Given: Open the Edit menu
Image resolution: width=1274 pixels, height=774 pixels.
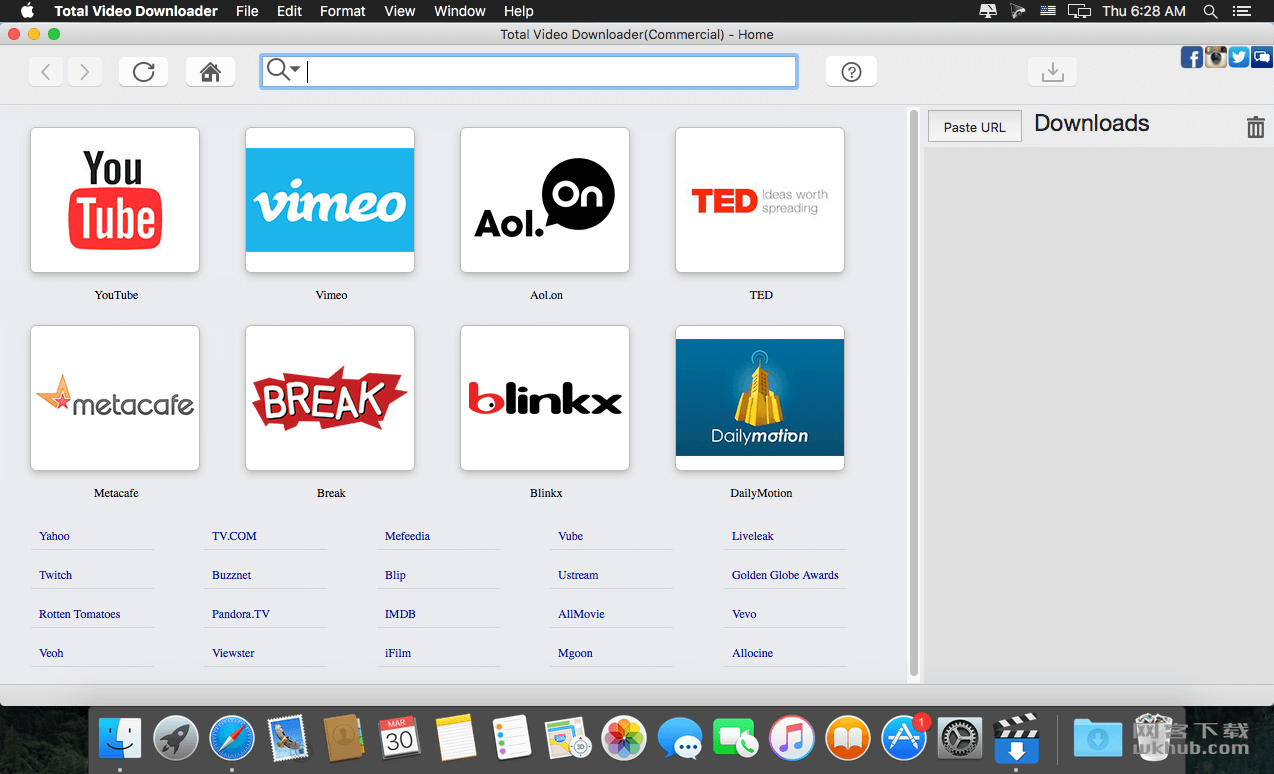Looking at the screenshot, I should 289,11.
